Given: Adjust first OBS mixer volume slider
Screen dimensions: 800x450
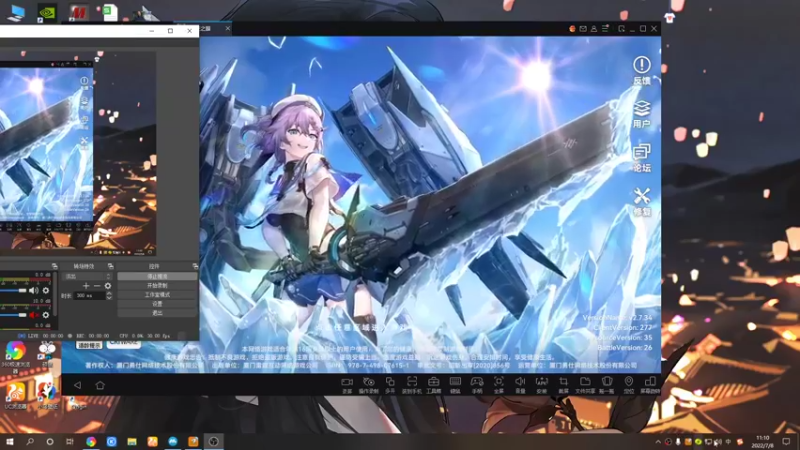Looking at the screenshot, I should pyautogui.click(x=13, y=290).
